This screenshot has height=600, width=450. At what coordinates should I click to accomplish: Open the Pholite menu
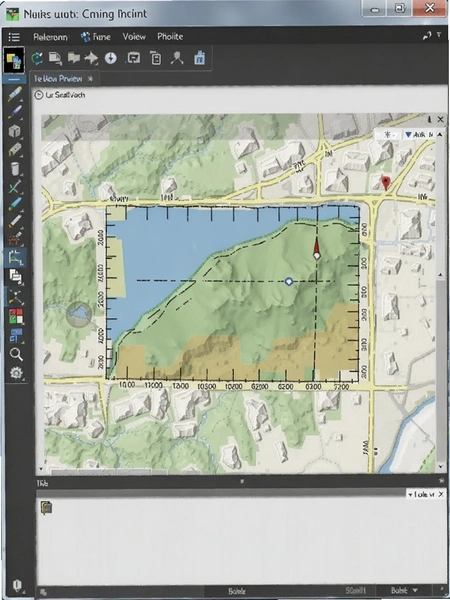click(170, 37)
